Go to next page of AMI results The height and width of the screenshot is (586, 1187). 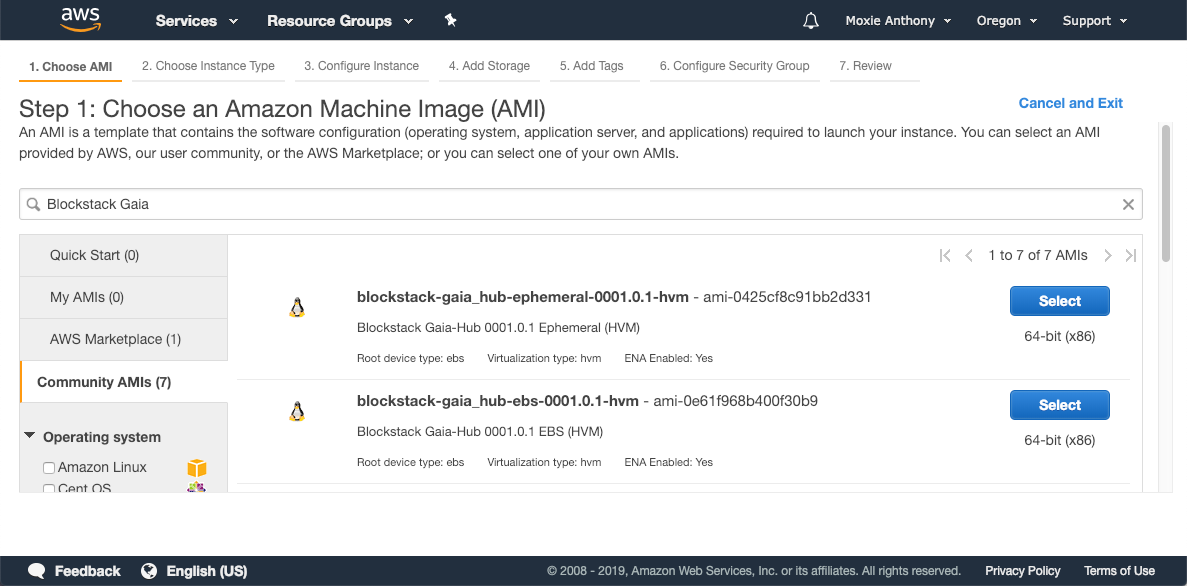pyautogui.click(x=1108, y=256)
